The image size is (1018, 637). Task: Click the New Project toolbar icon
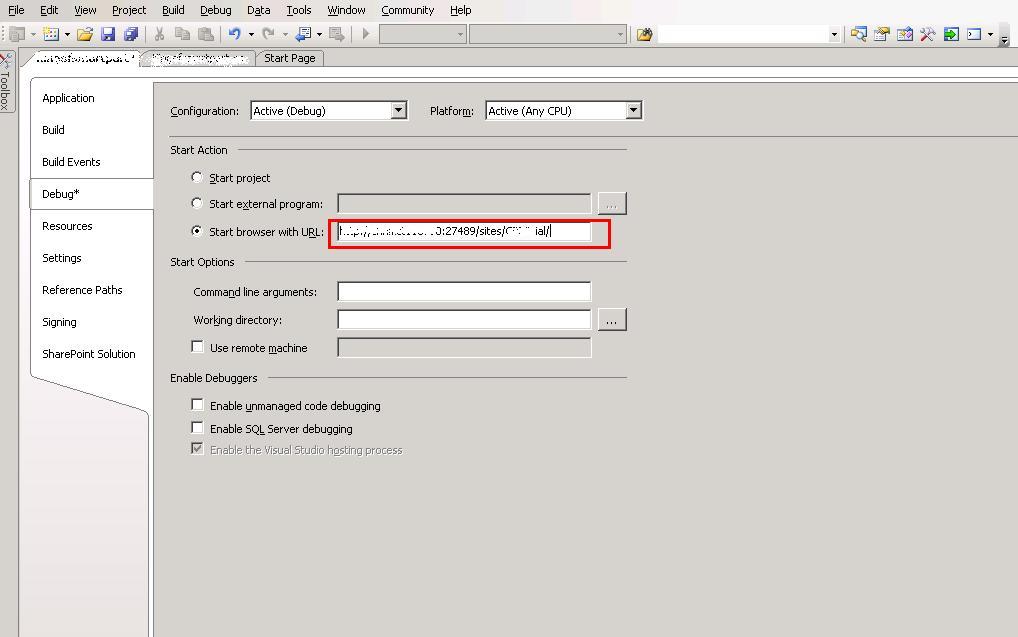[18, 34]
